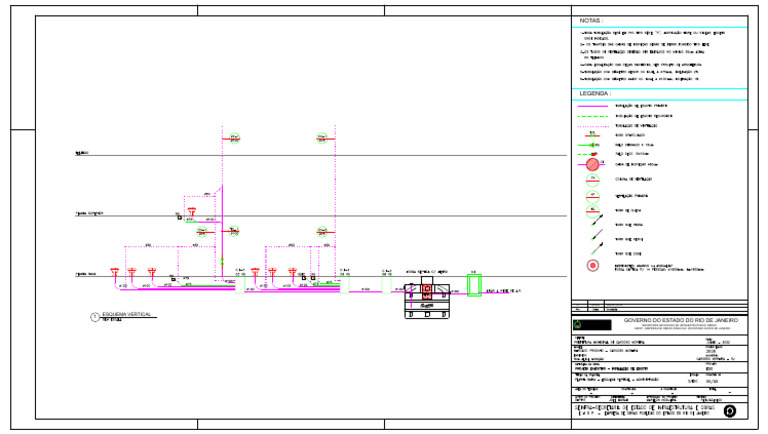This screenshot has width=768, height=434.
Task: Click the inspection box nearest the septic tank
Action: click(x=386, y=285)
